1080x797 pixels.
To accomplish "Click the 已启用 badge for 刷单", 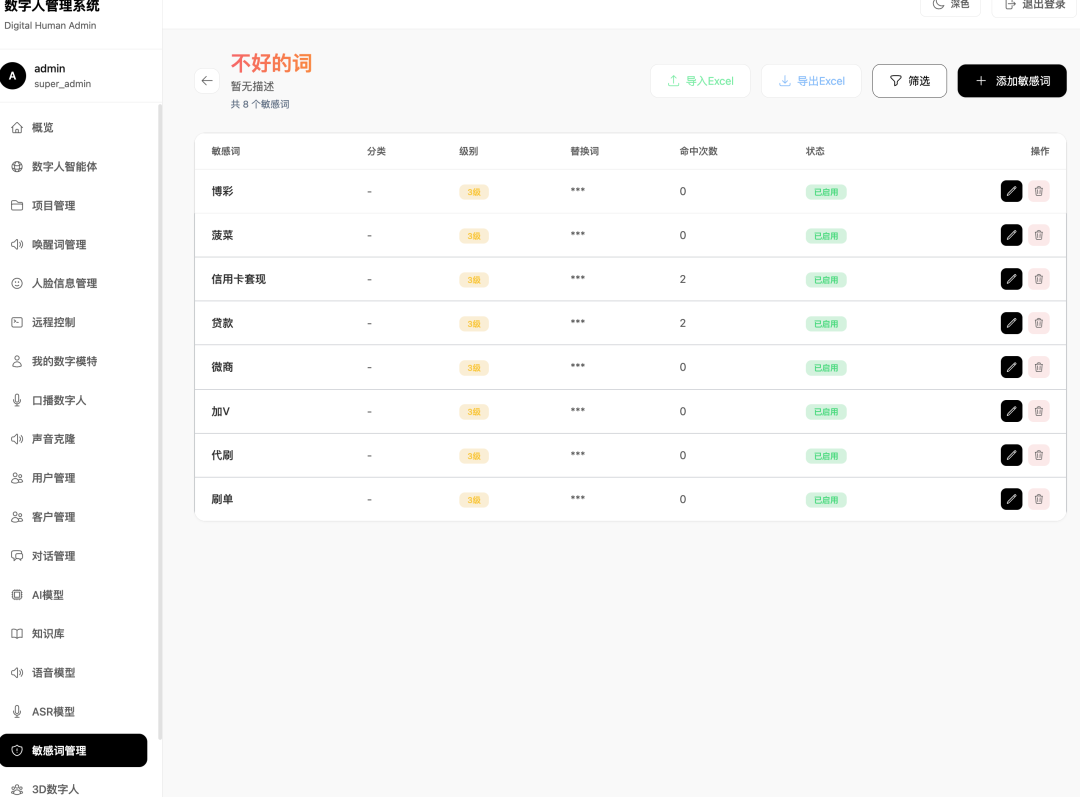I will tap(826, 500).
